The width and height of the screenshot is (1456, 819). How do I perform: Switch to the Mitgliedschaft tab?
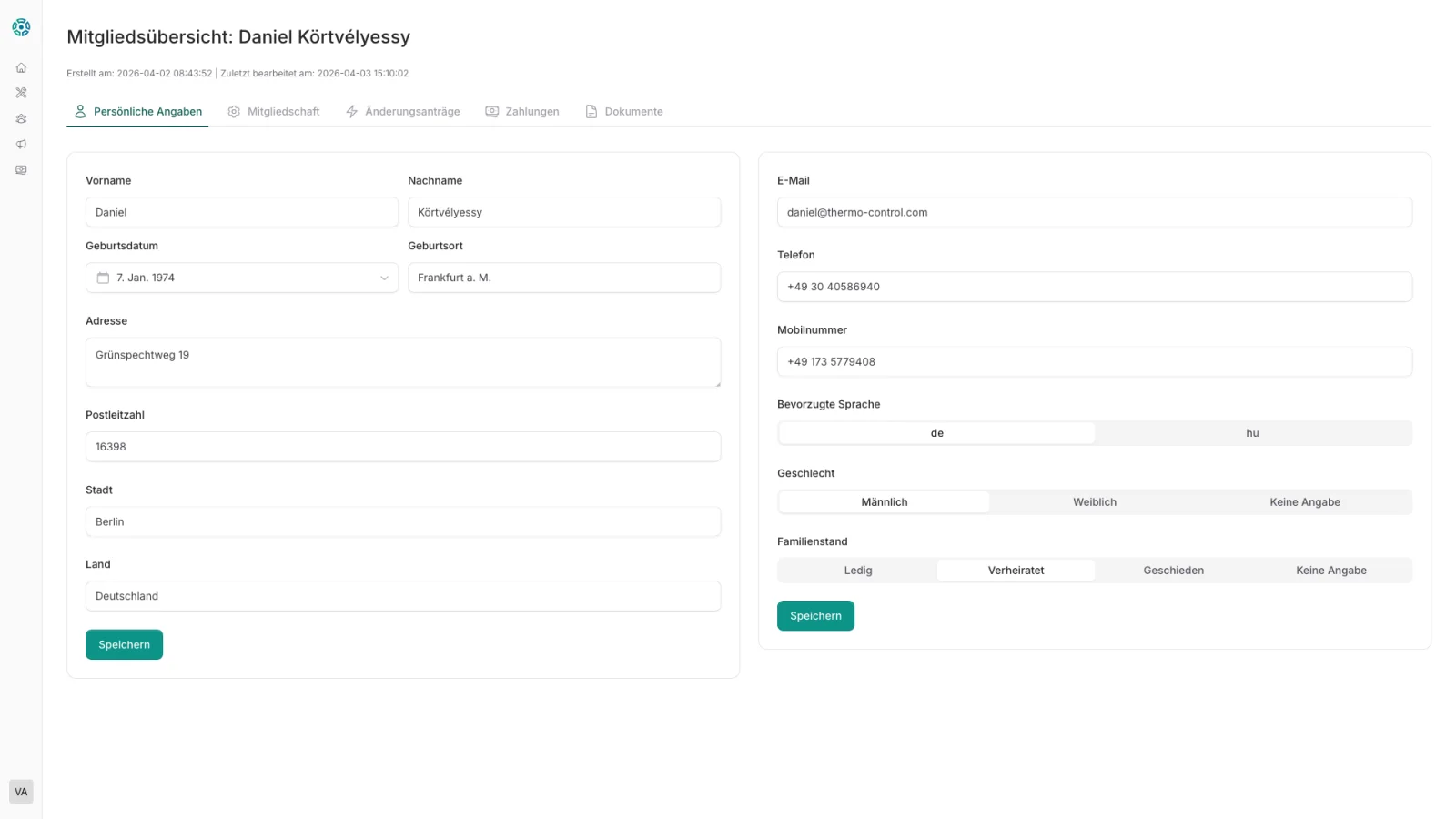click(x=274, y=112)
